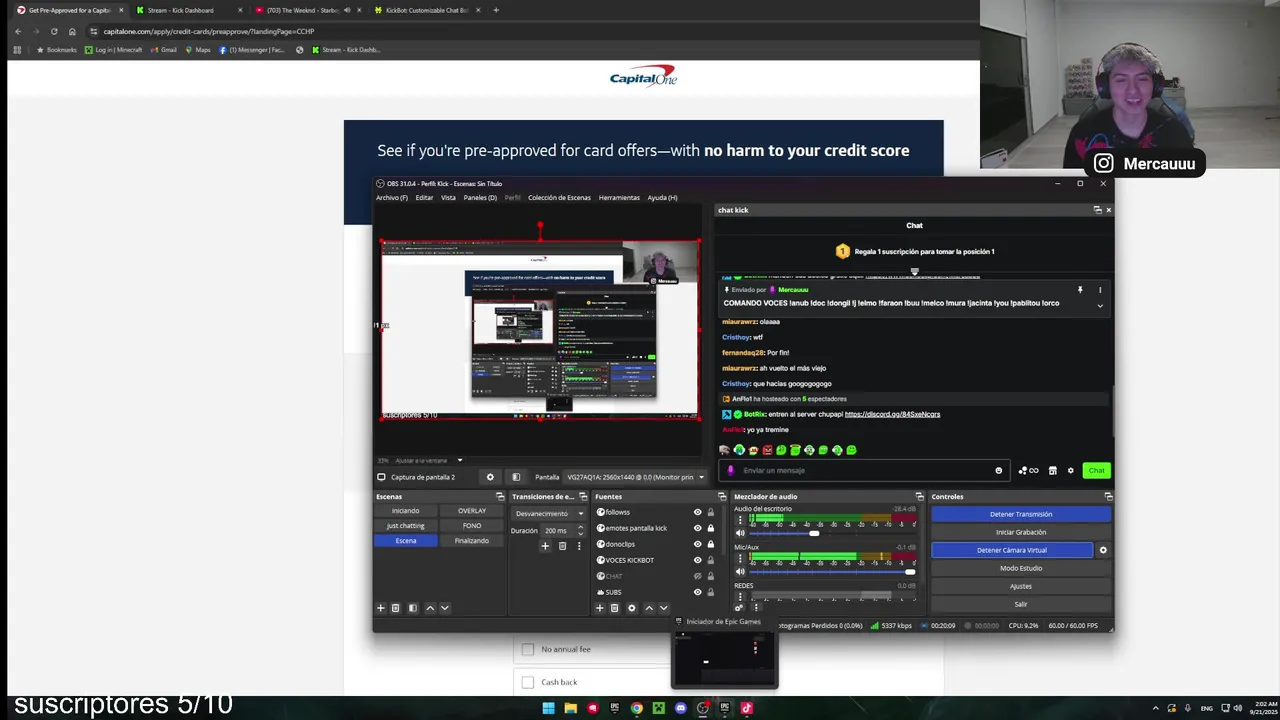Show the hidden CHAT source
Screen dimensions: 1280x720
(698, 576)
